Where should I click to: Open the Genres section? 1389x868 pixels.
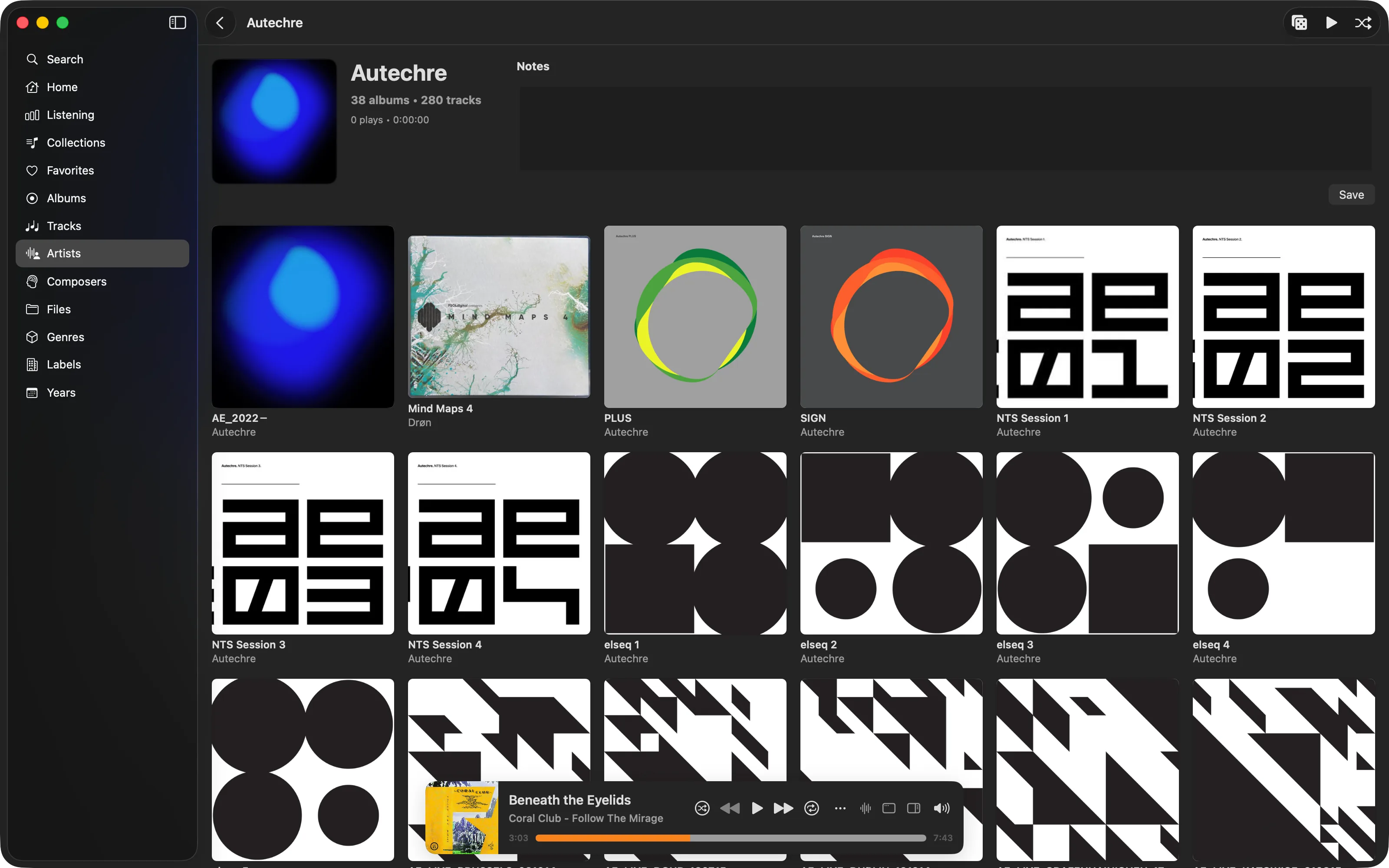point(102,337)
